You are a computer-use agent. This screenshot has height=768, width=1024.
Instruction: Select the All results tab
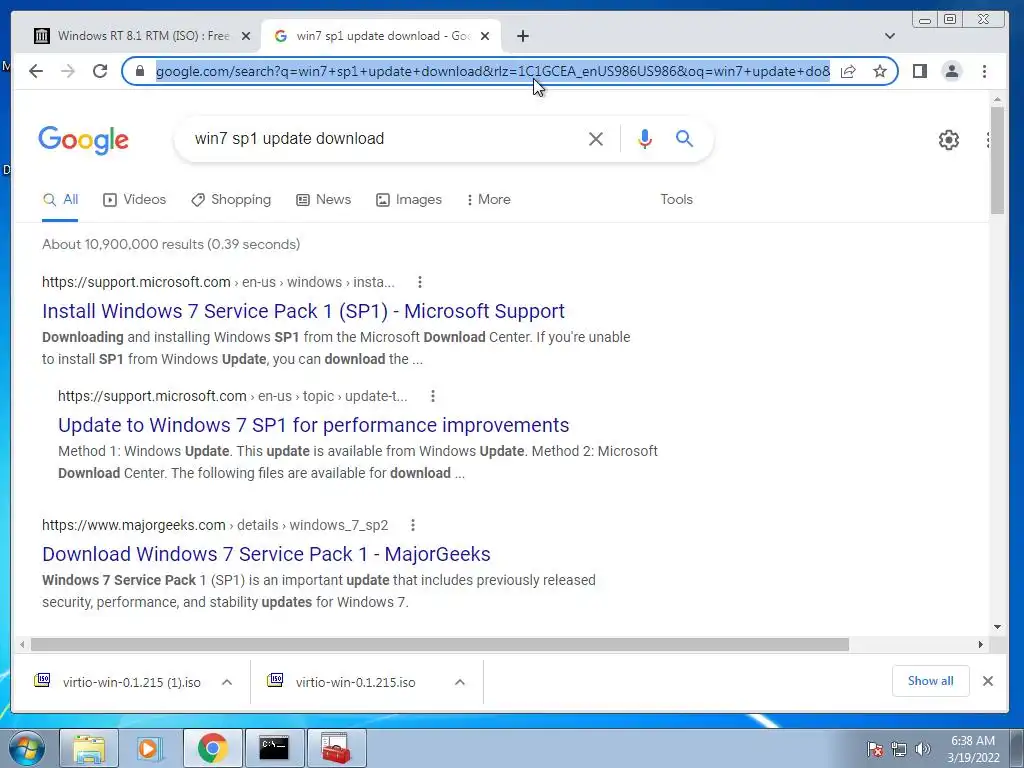point(60,199)
